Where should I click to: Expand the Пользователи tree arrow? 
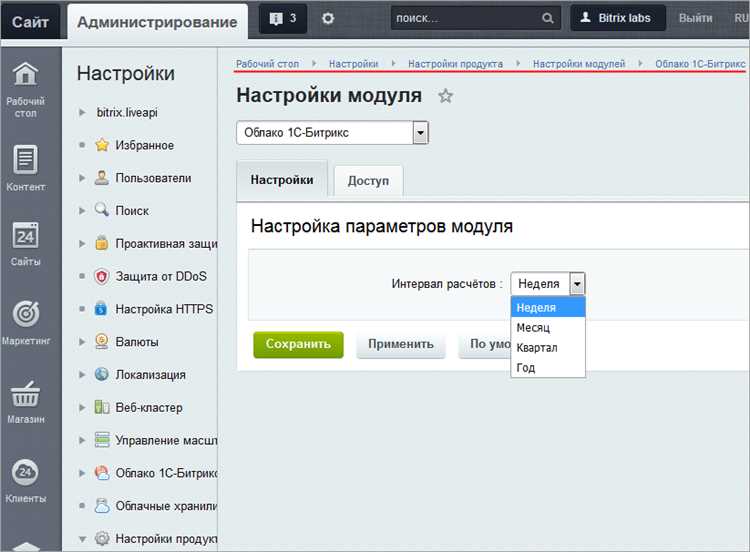coord(82,178)
